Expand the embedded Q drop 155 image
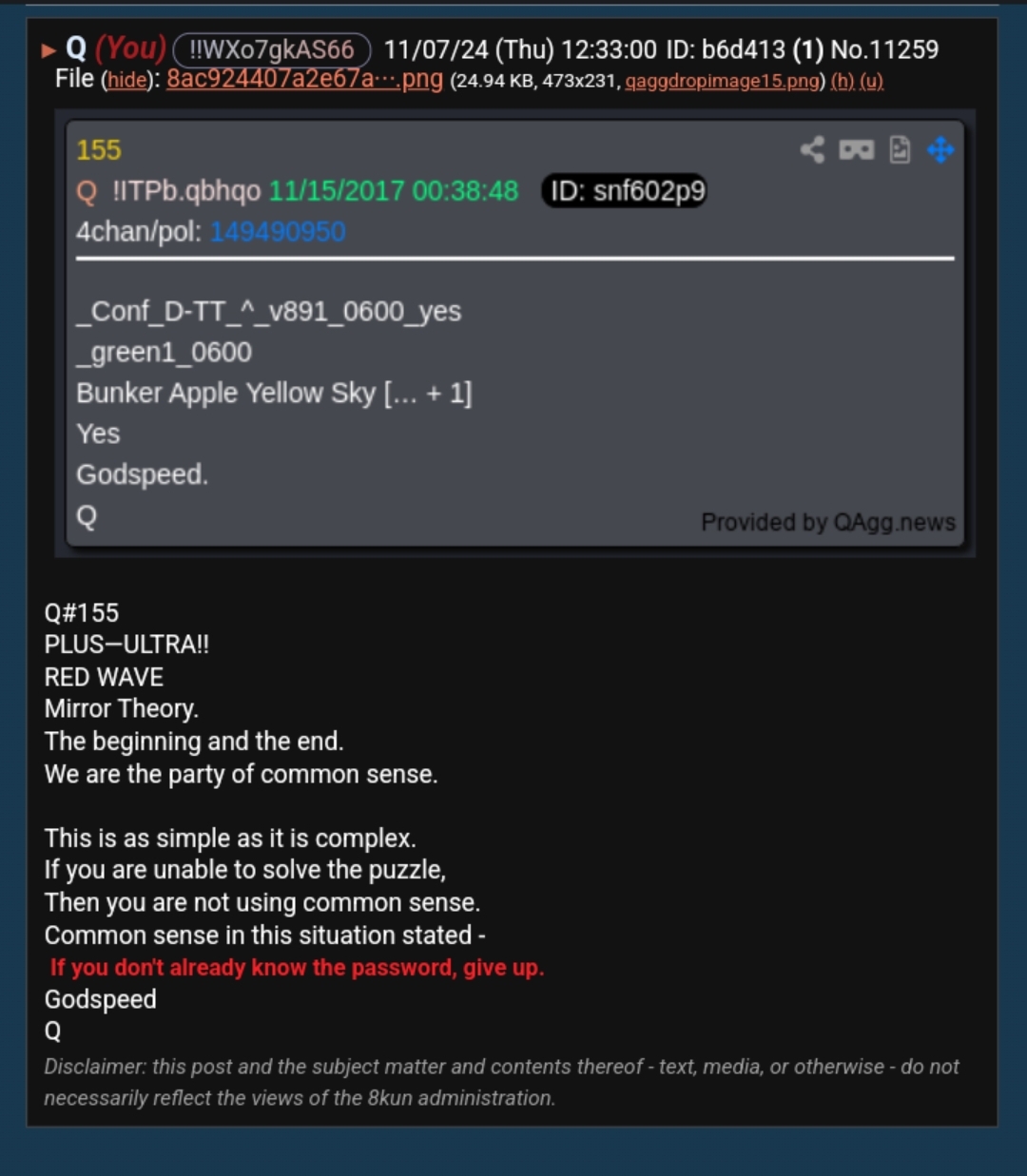The image size is (1027, 1176). point(515,334)
